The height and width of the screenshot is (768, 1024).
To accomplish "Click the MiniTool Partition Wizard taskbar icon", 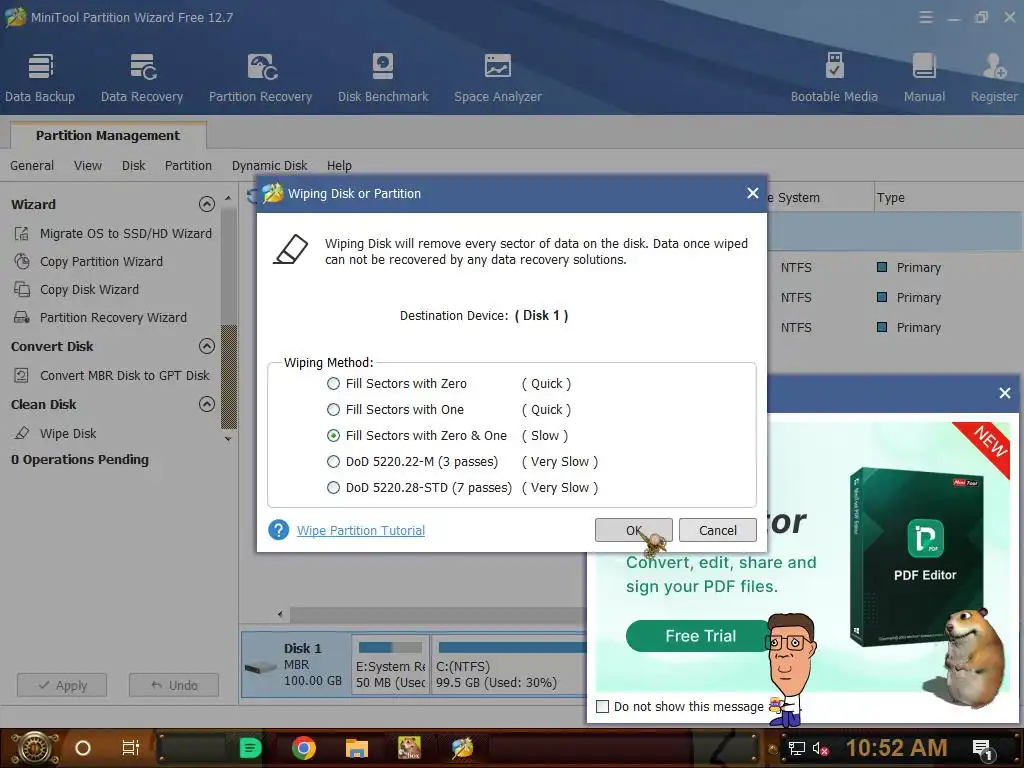I will click(462, 748).
